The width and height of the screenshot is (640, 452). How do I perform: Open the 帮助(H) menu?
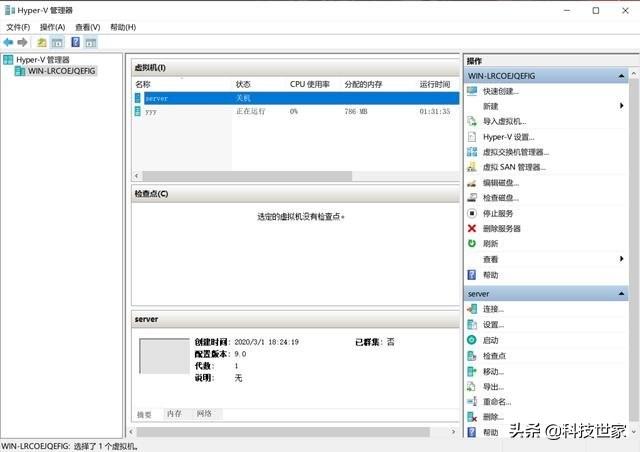pyautogui.click(x=123, y=27)
